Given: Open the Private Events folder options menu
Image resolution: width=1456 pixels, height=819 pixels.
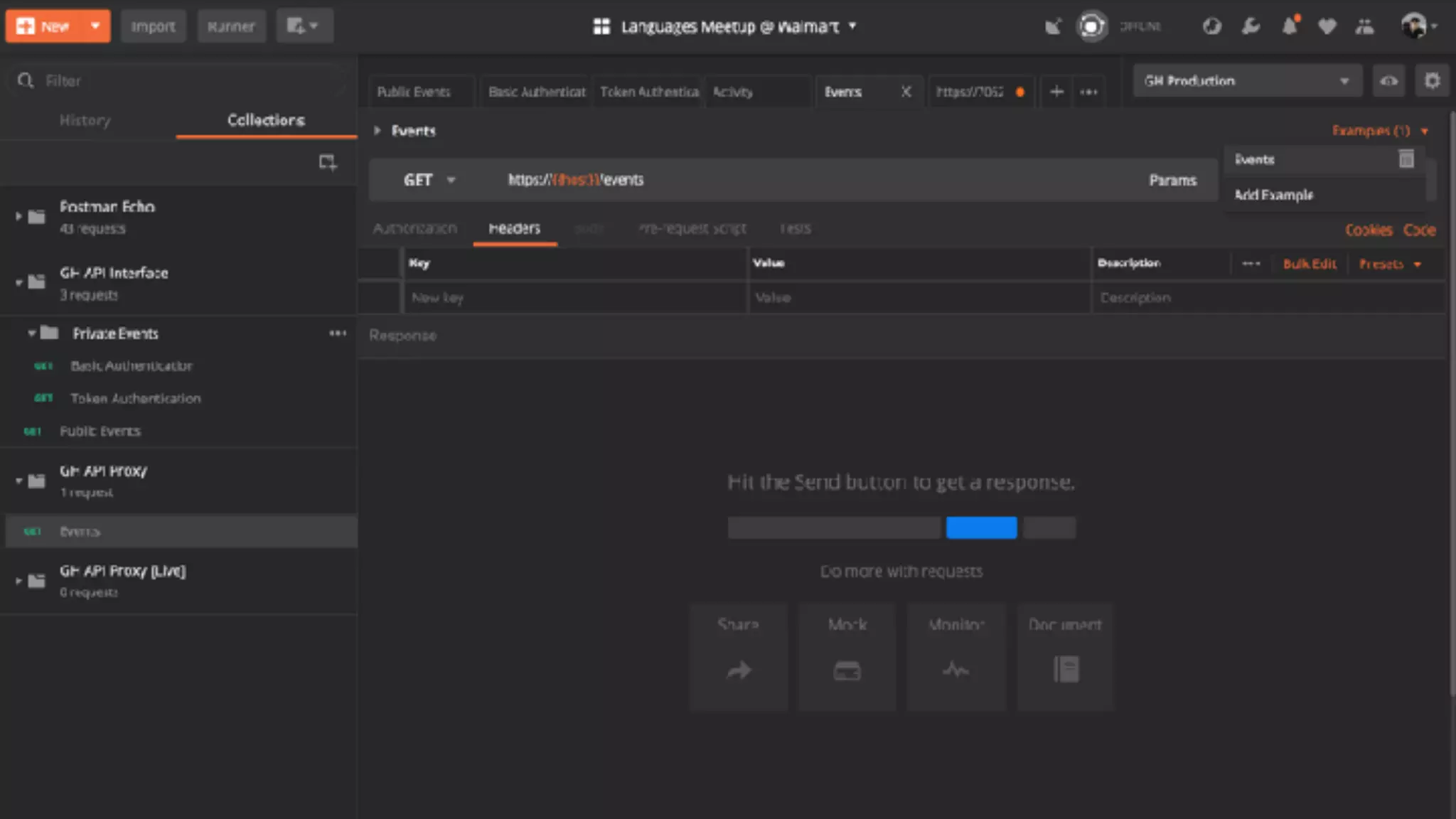Looking at the screenshot, I should (x=338, y=333).
